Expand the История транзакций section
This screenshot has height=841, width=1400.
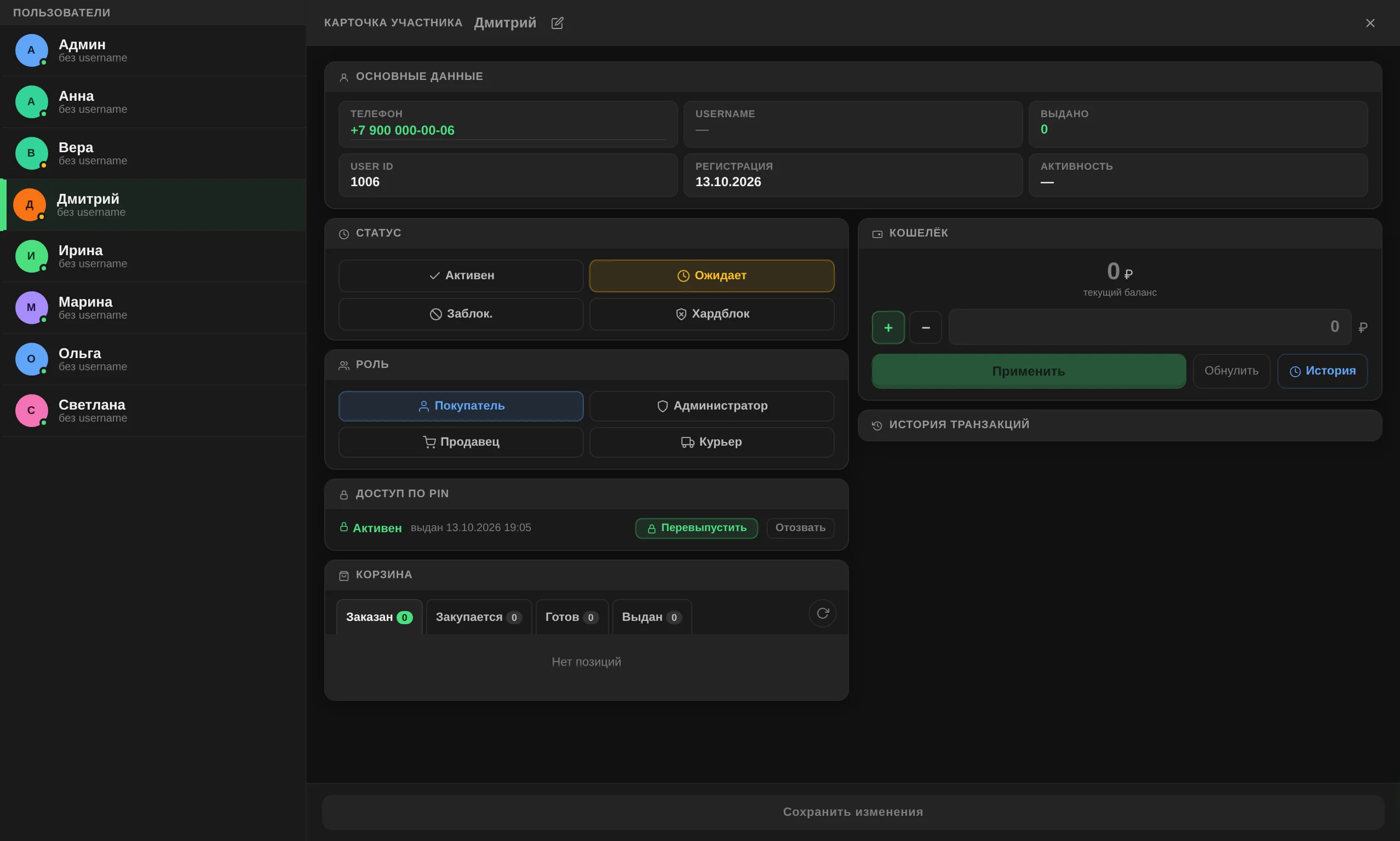pos(1120,425)
